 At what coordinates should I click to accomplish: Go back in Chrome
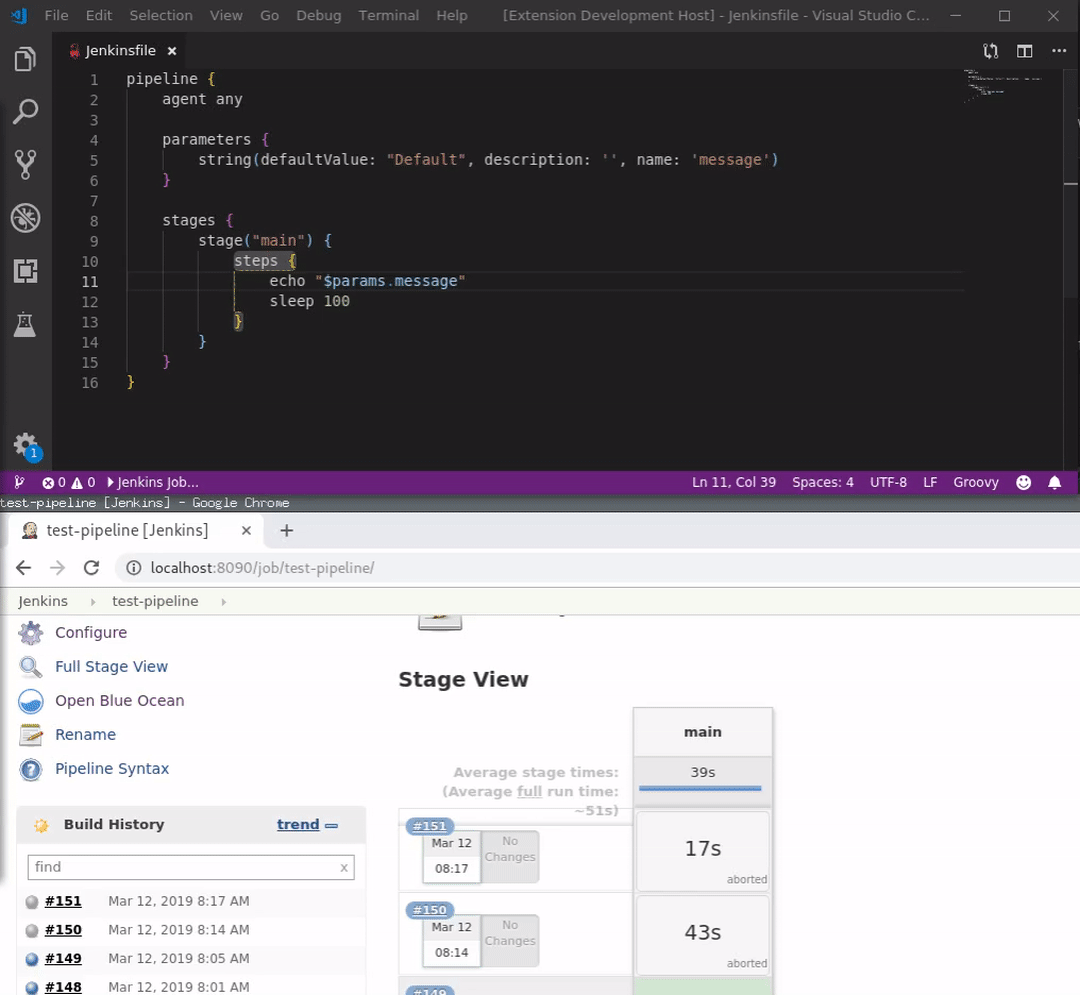click(x=23, y=567)
